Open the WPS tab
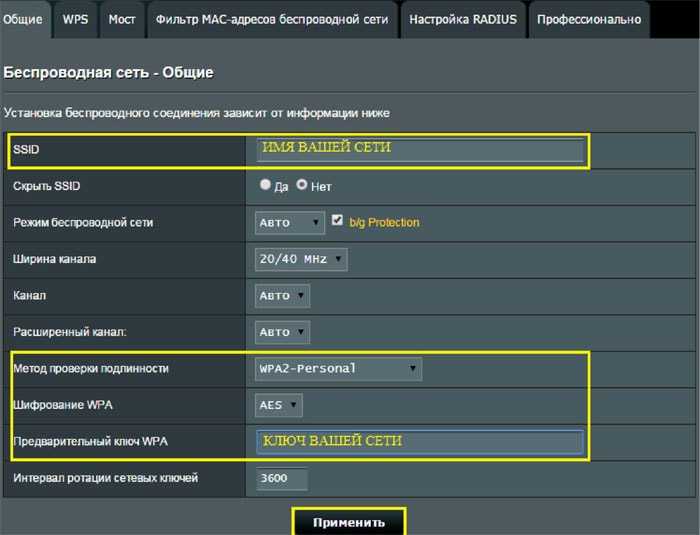 (75, 19)
